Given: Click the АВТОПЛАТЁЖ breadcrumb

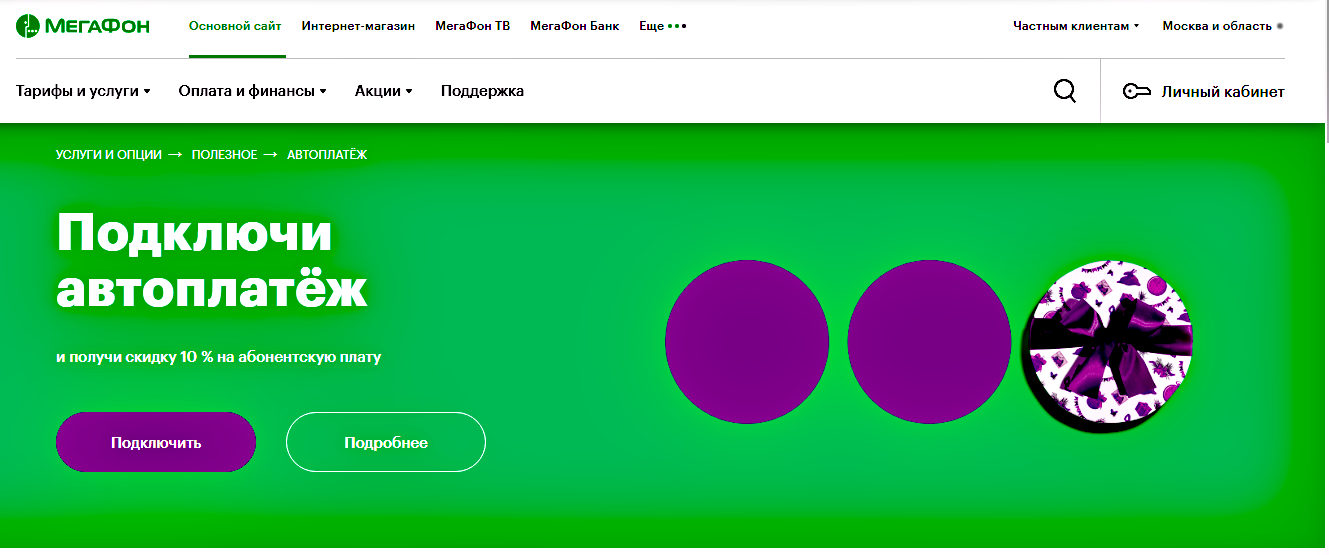Looking at the screenshot, I should point(327,155).
